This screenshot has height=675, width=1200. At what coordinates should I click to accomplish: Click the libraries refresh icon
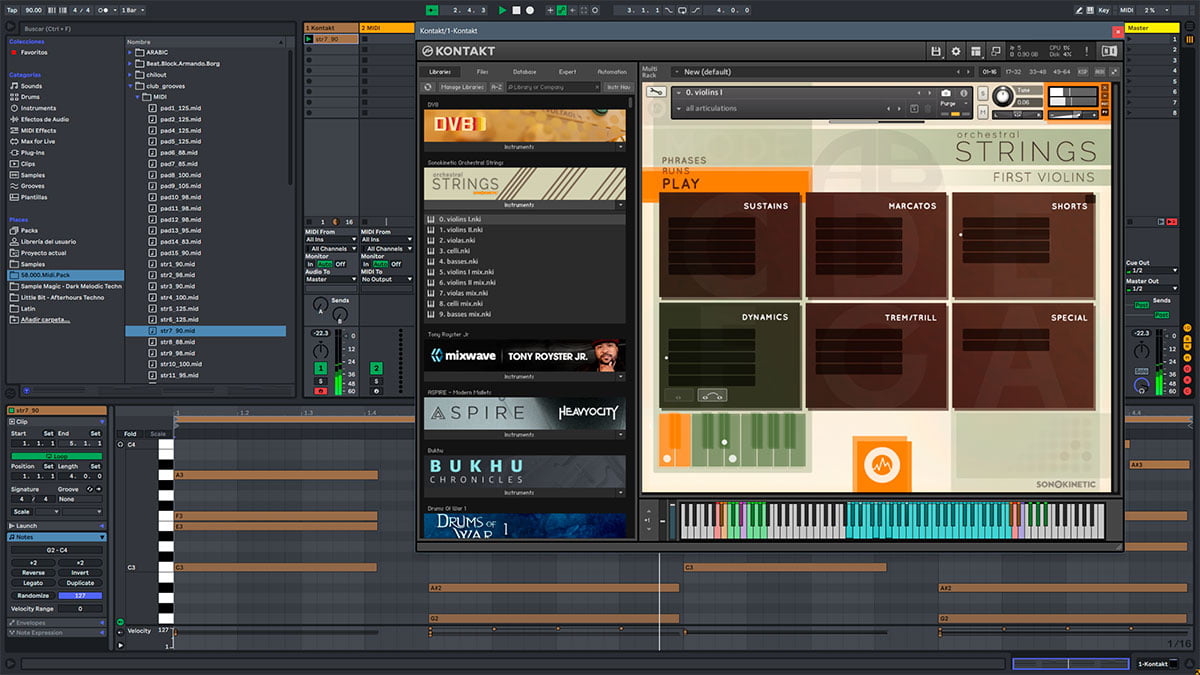point(428,87)
